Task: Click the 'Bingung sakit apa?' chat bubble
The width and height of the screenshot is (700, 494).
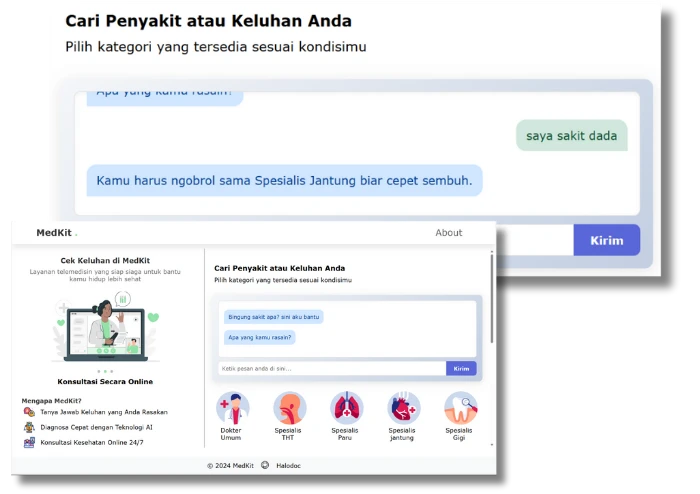Action: (x=273, y=317)
